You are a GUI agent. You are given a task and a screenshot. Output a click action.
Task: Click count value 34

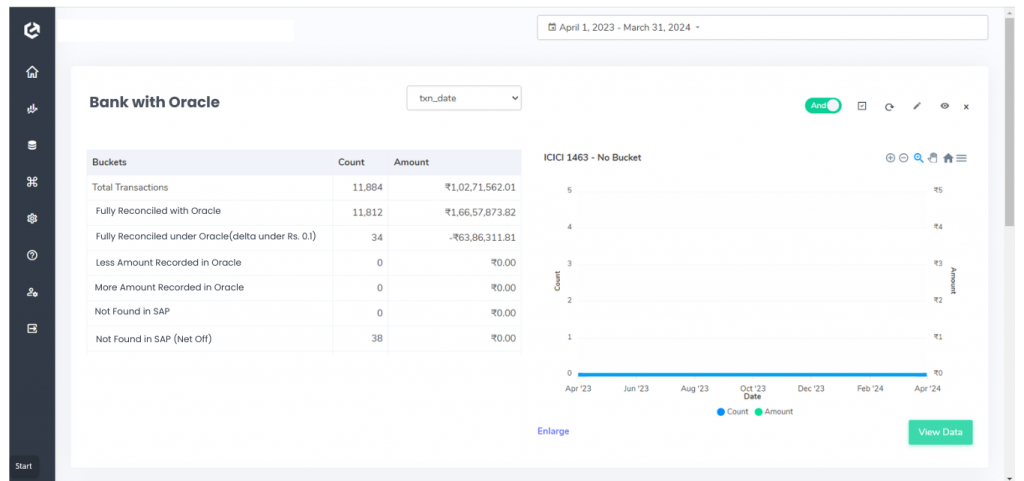pos(377,238)
